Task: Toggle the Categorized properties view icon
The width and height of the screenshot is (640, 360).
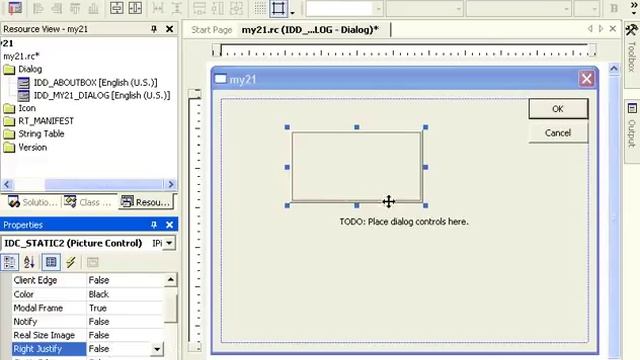Action: pos(9,262)
